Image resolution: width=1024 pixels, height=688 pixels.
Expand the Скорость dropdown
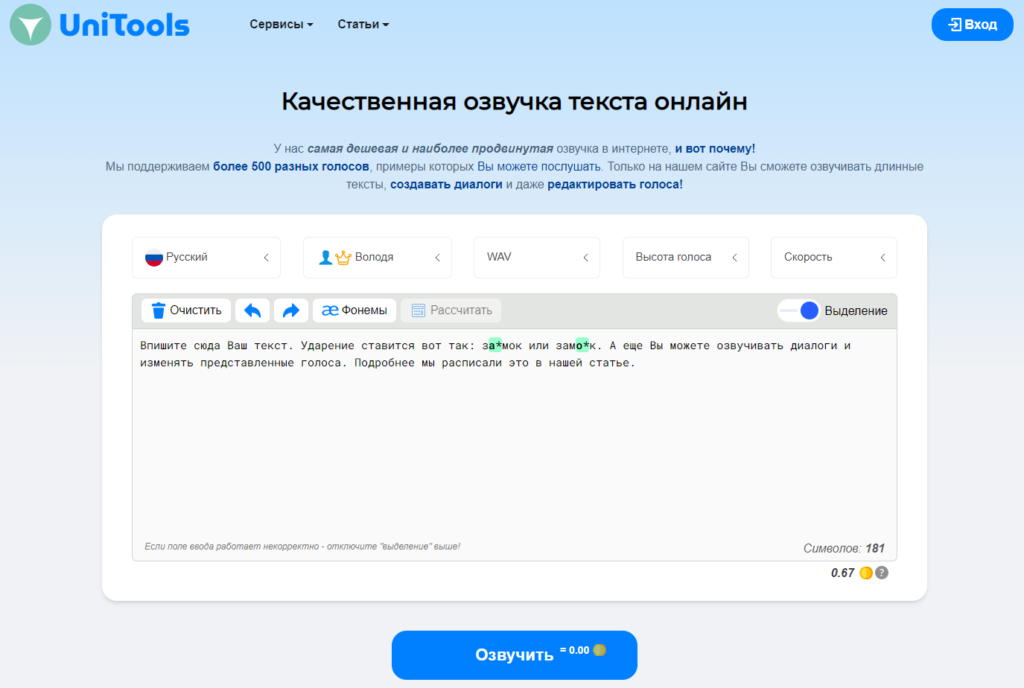pos(833,257)
